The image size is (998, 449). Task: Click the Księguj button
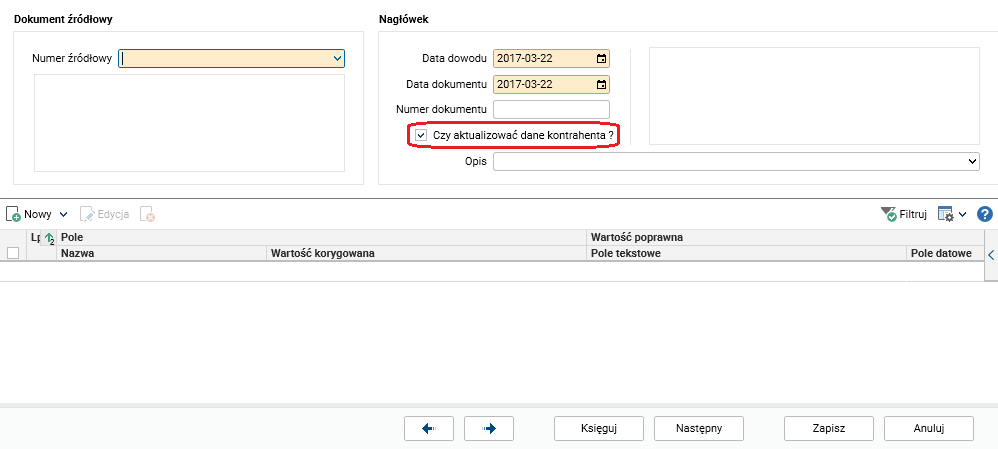pos(599,428)
